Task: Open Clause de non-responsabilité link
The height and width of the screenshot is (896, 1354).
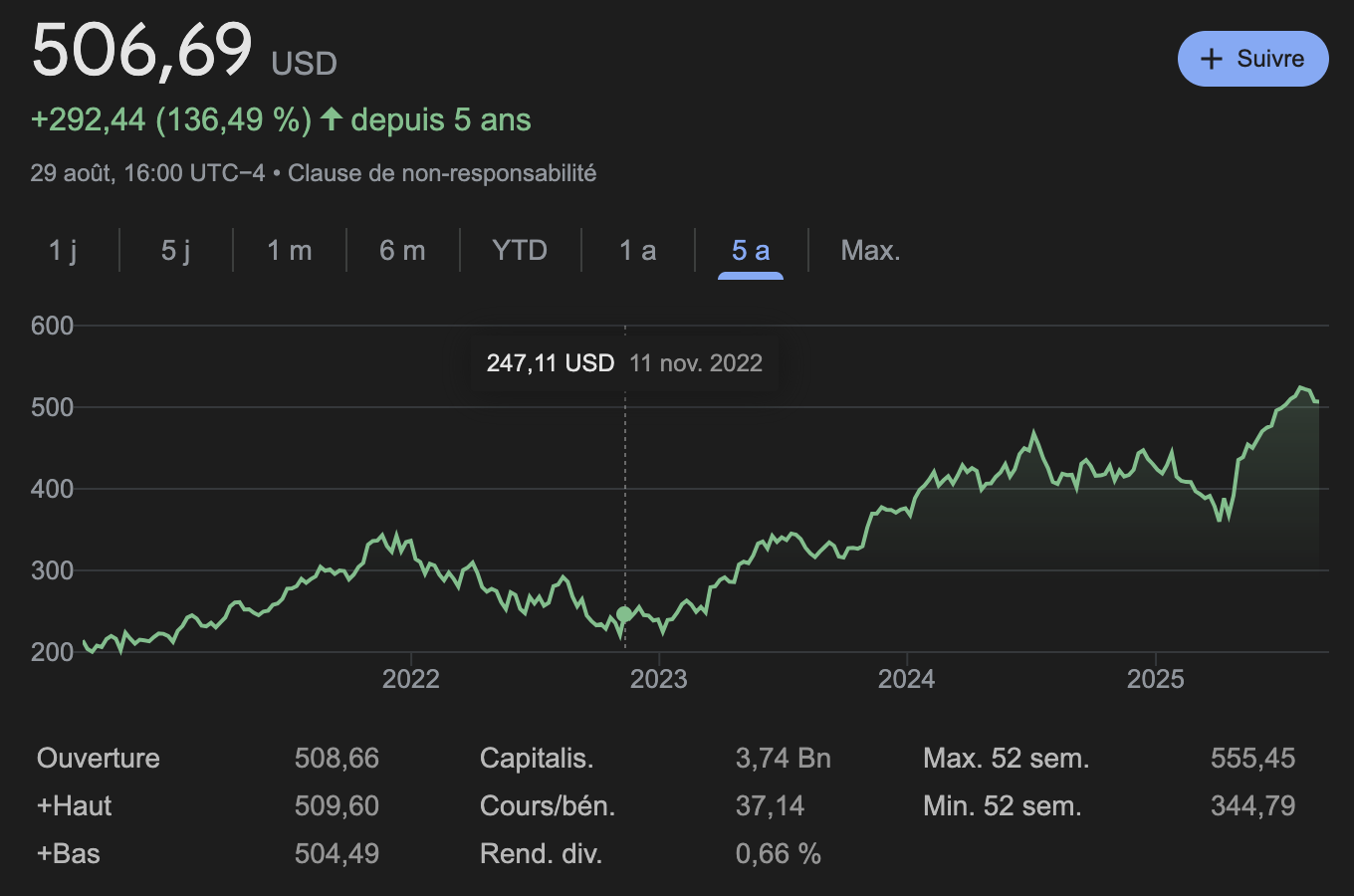Action: coord(442,173)
